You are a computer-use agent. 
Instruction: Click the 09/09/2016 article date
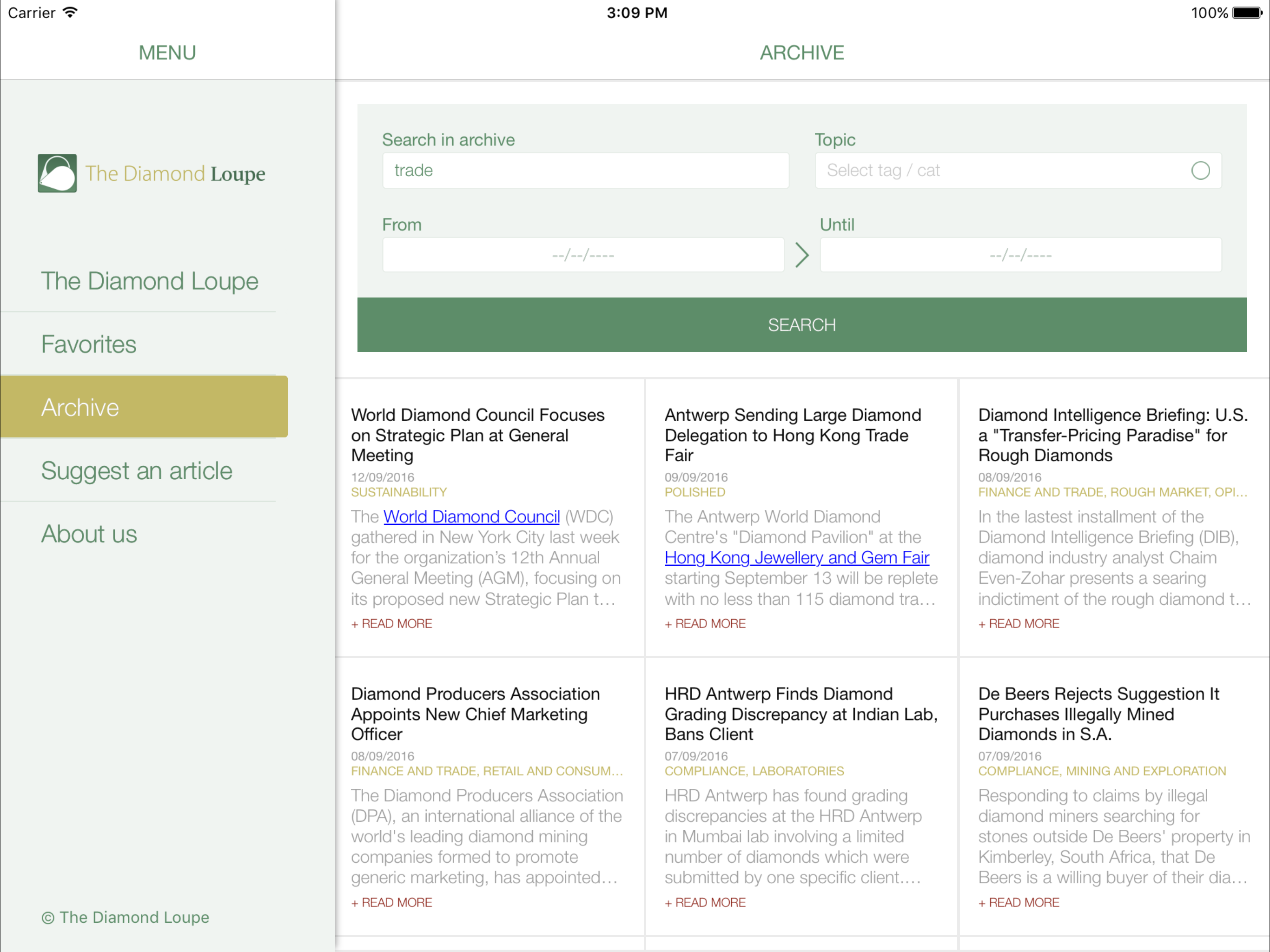tap(696, 477)
